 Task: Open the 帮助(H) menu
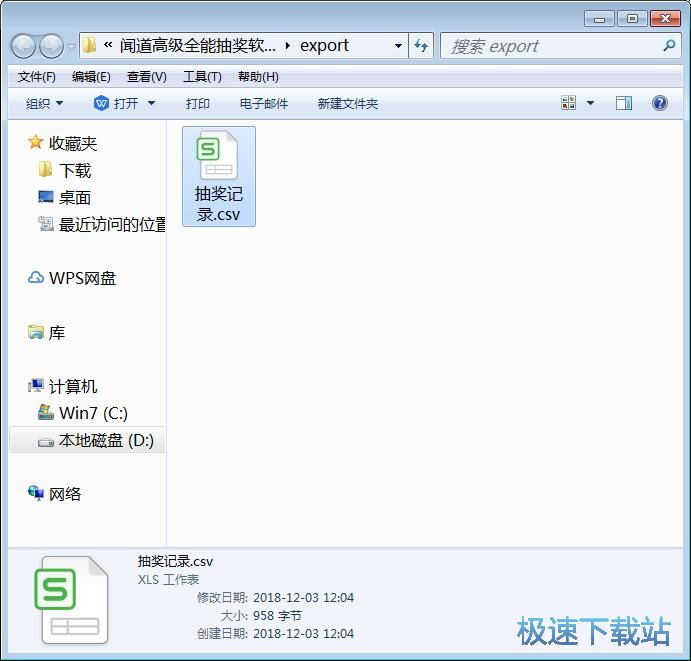click(258, 77)
